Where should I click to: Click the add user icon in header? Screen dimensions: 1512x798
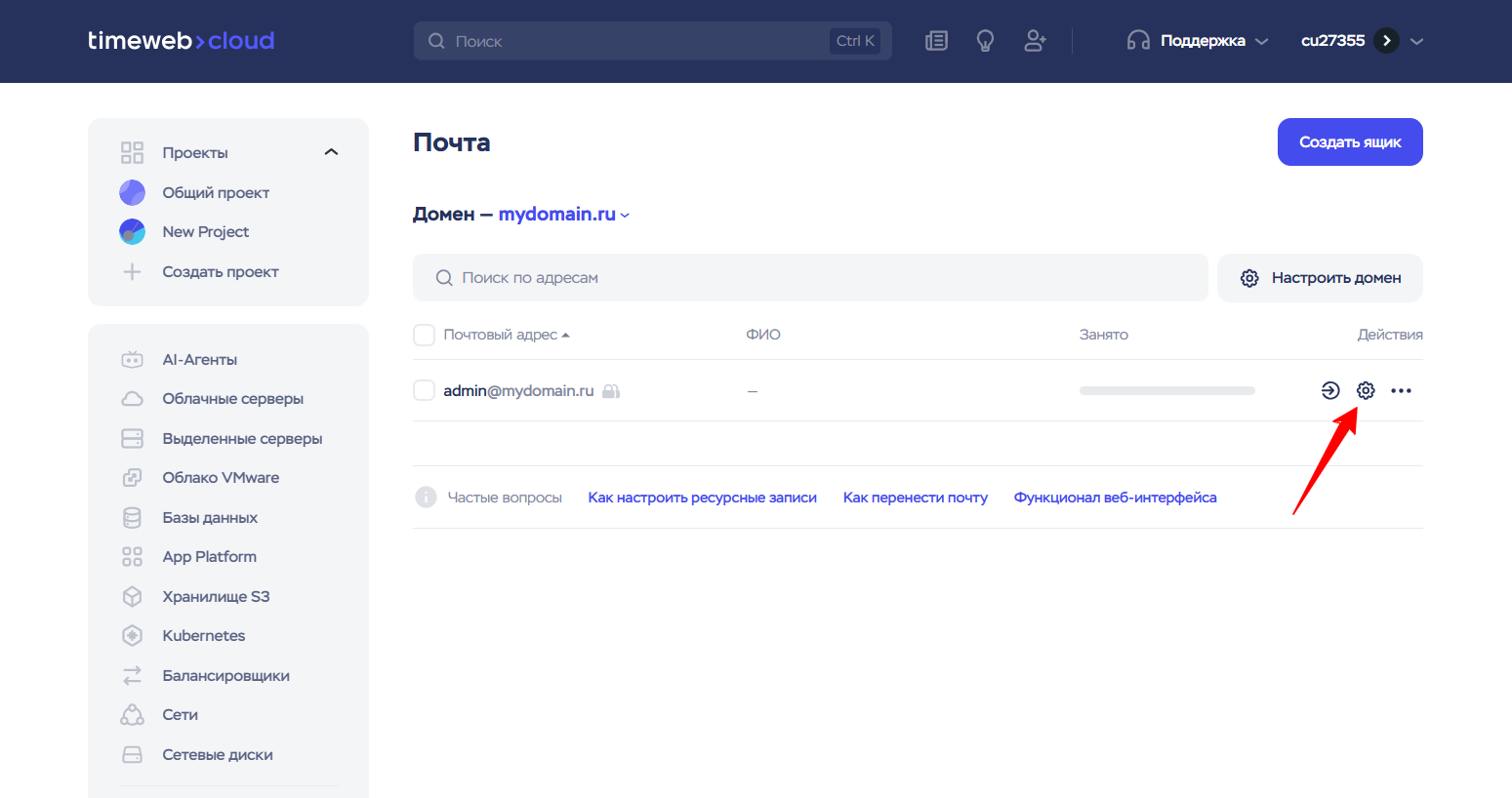1035,41
